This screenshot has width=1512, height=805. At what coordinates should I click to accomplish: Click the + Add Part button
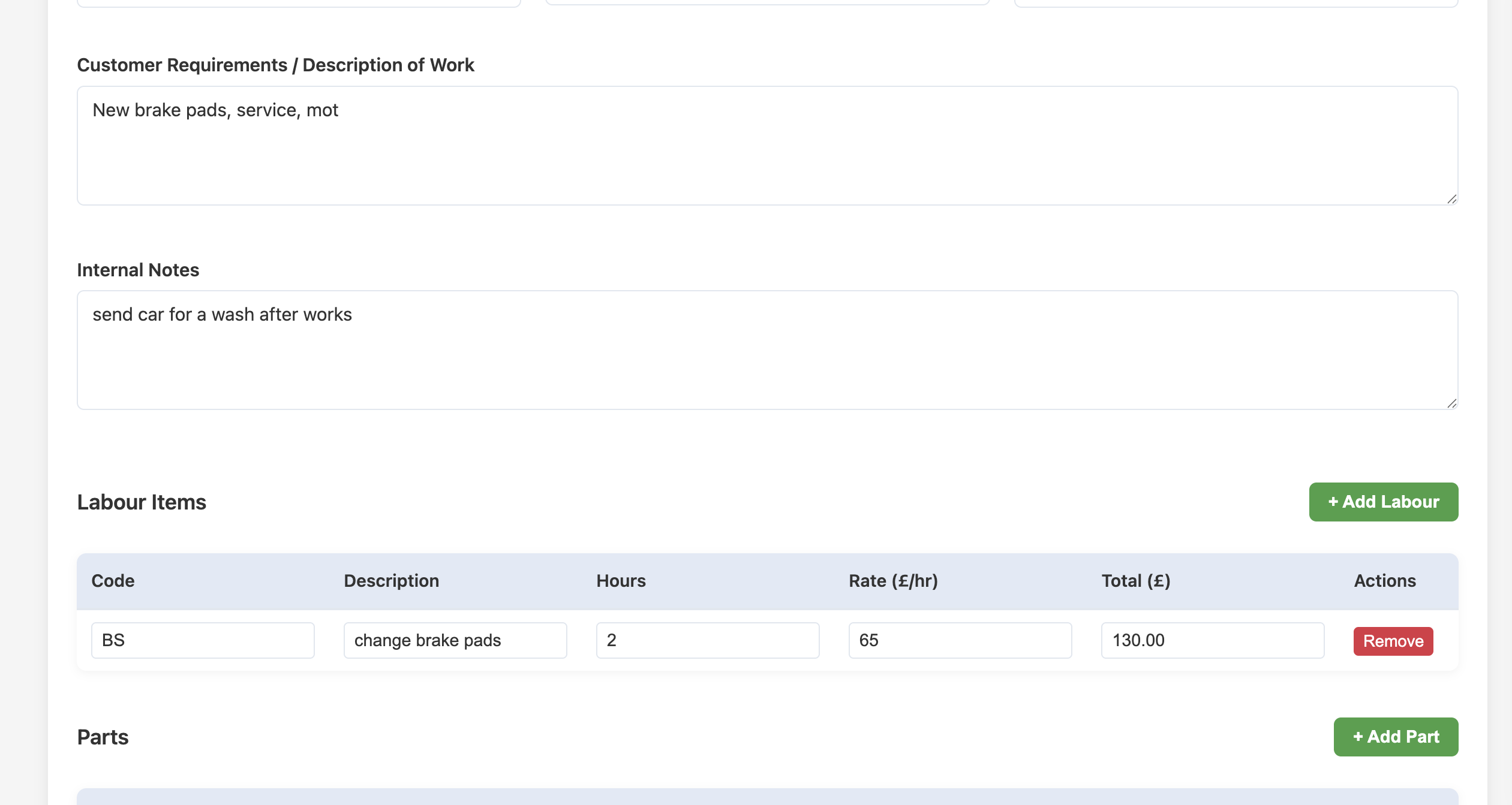click(x=1396, y=737)
